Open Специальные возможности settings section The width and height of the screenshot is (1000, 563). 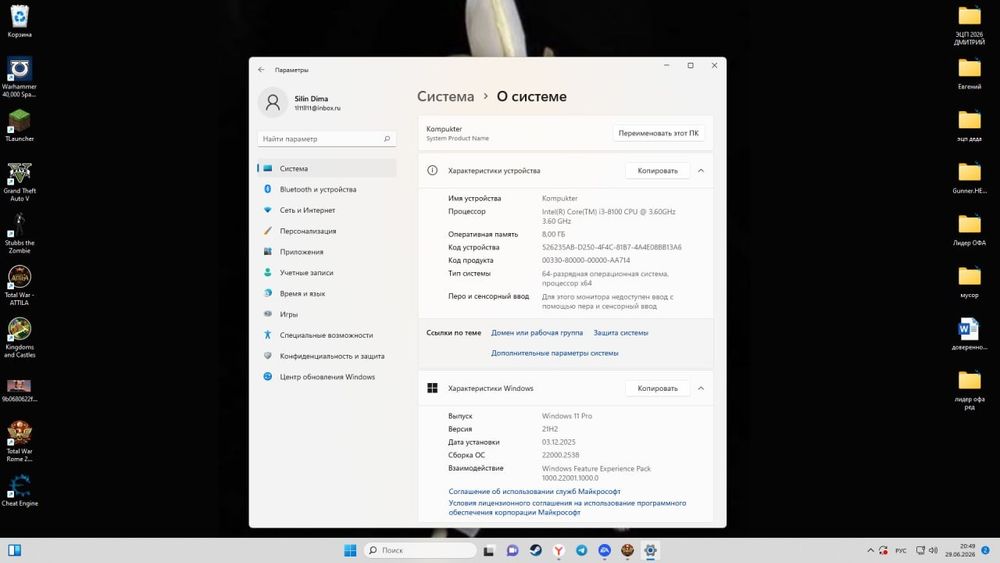click(327, 335)
